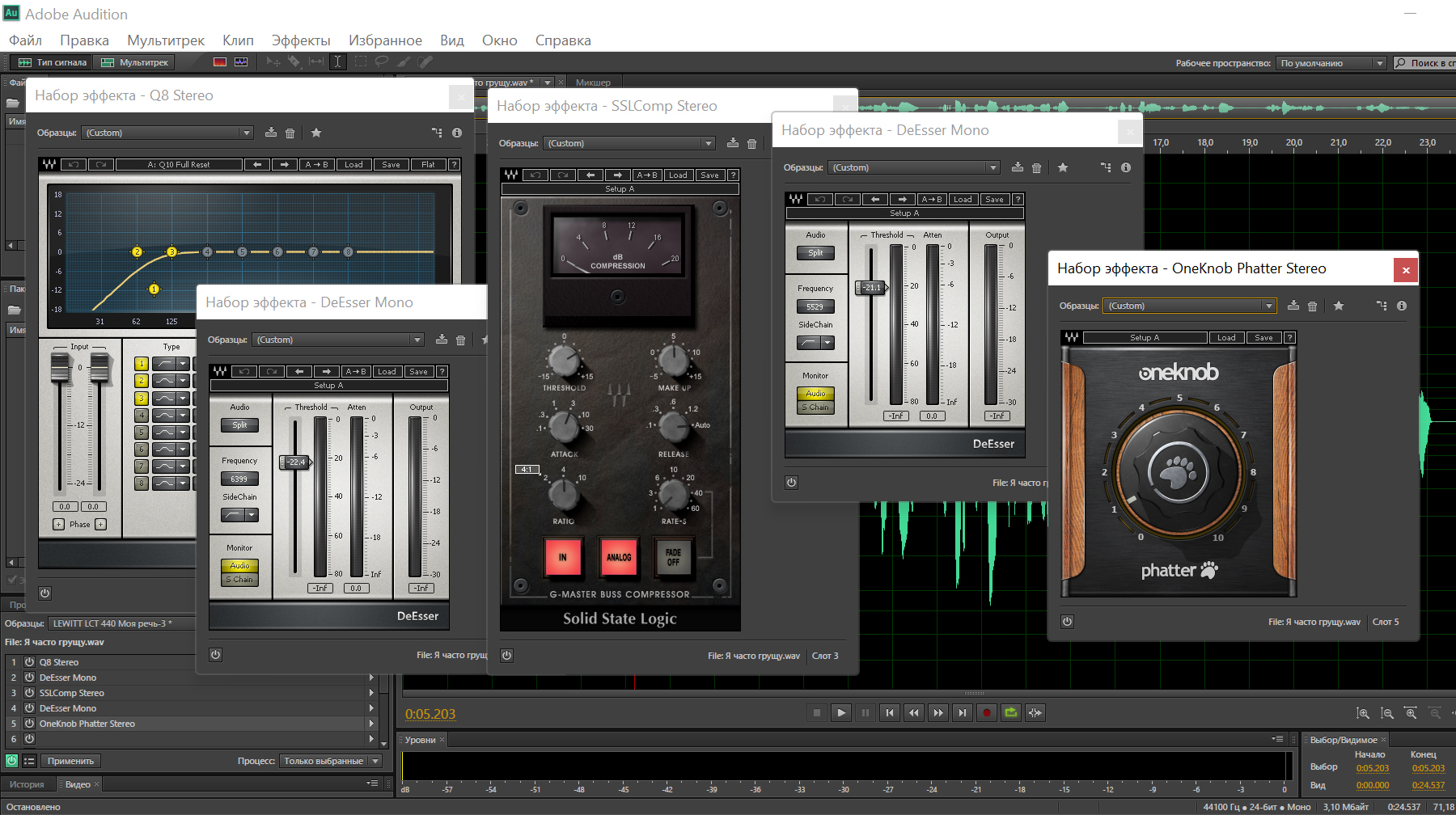Open the Эффекты menu
This screenshot has width=1456, height=815.
pyautogui.click(x=301, y=40)
